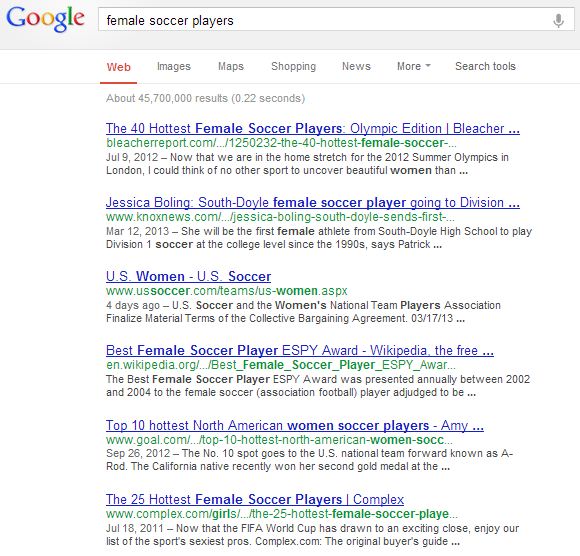Select the News tab
Screen dimensions: 580x556
pos(356,66)
